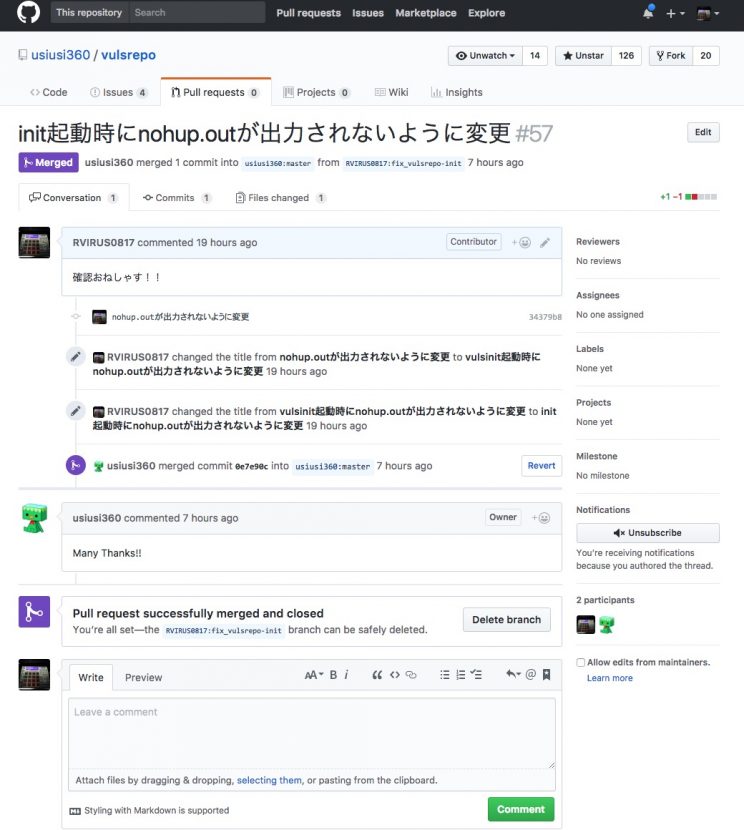Insert a quote in the comment editor
Viewport: 744px width, 830px height.
click(x=377, y=676)
